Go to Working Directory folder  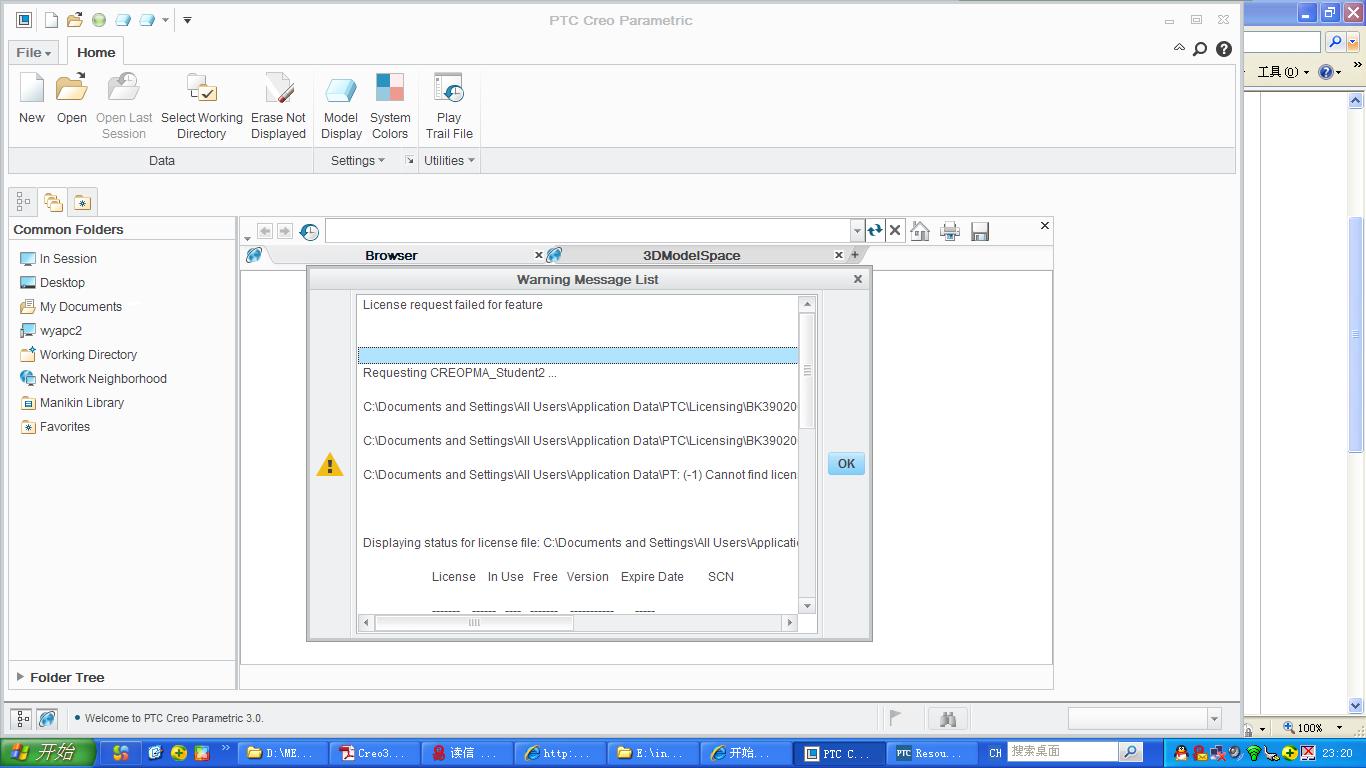click(x=78, y=354)
